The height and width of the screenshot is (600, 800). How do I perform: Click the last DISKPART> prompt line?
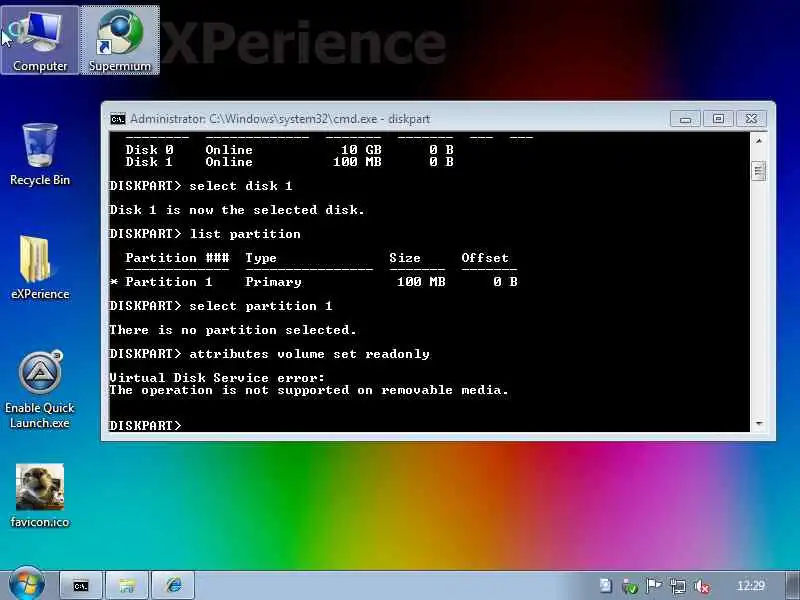(x=145, y=425)
